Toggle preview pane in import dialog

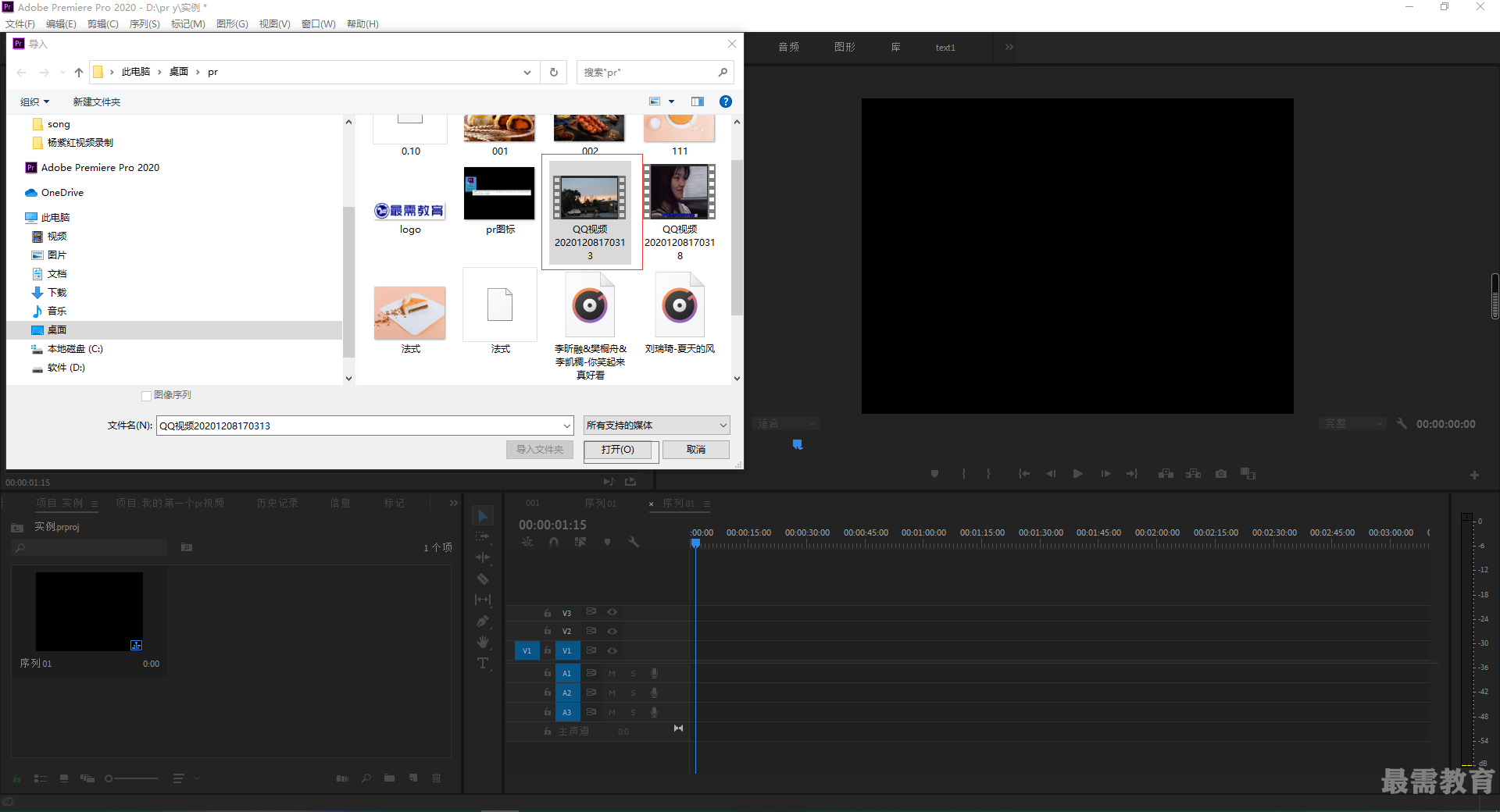[x=698, y=102]
